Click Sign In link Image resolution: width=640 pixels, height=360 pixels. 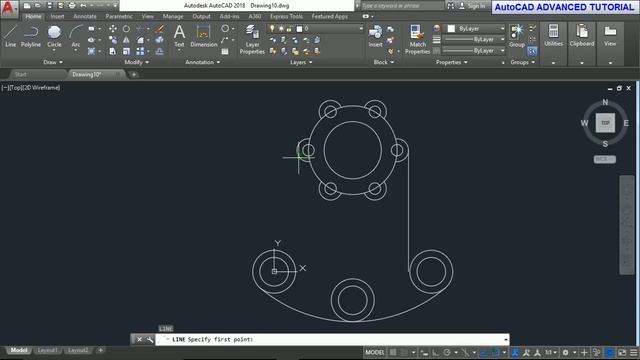pos(476,6)
